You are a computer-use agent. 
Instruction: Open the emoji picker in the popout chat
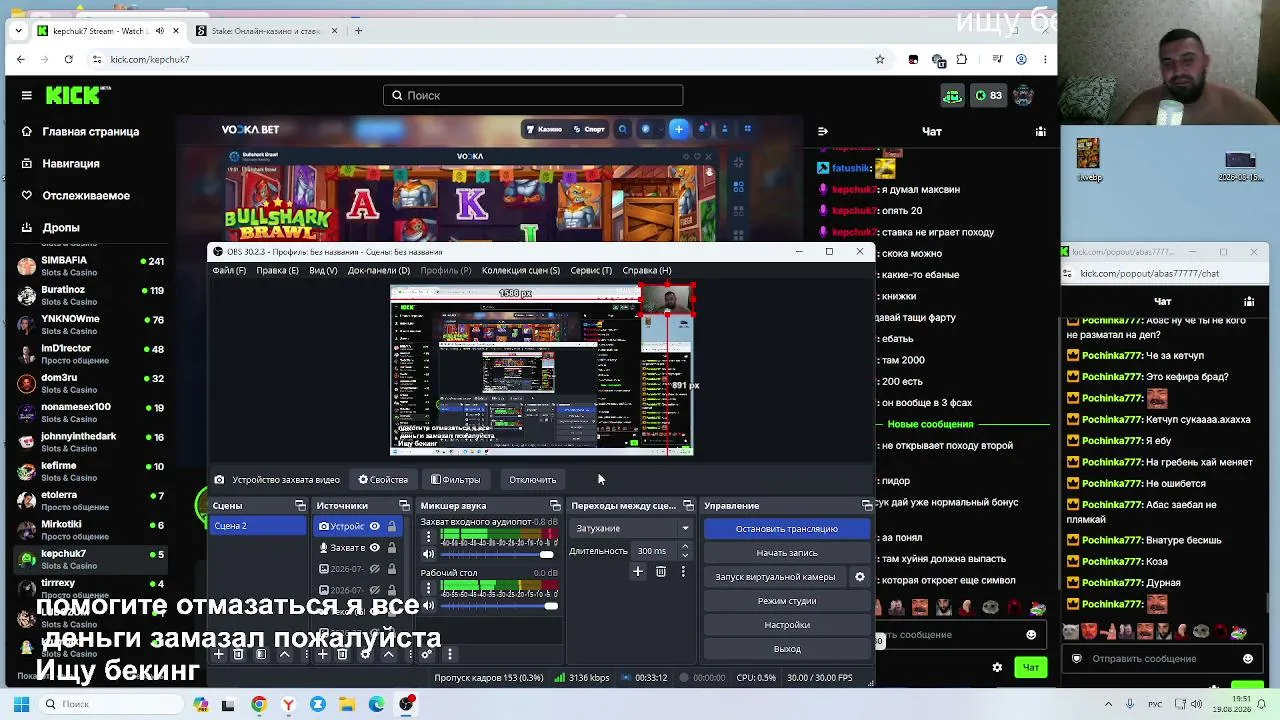1247,659
